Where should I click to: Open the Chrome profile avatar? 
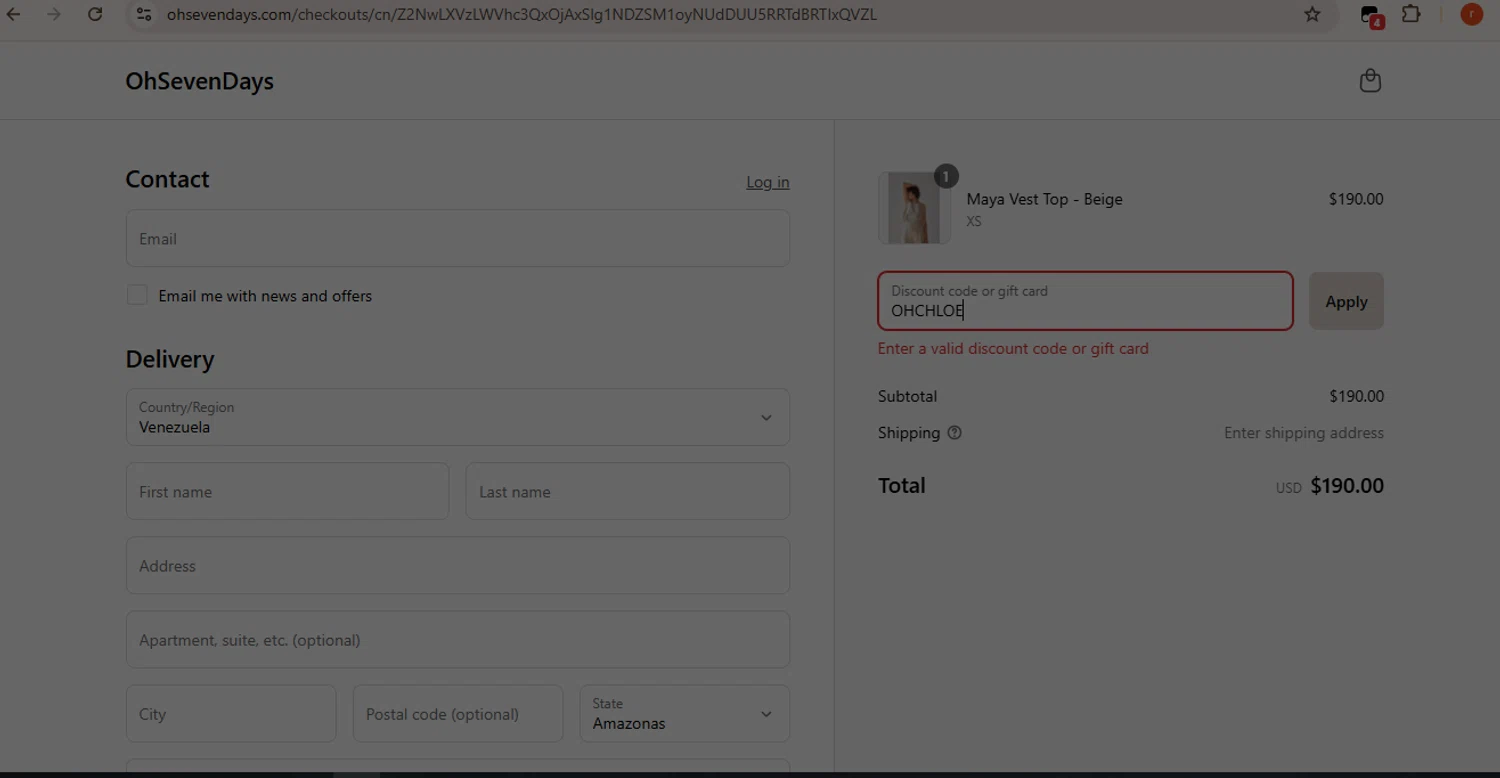[1471, 14]
